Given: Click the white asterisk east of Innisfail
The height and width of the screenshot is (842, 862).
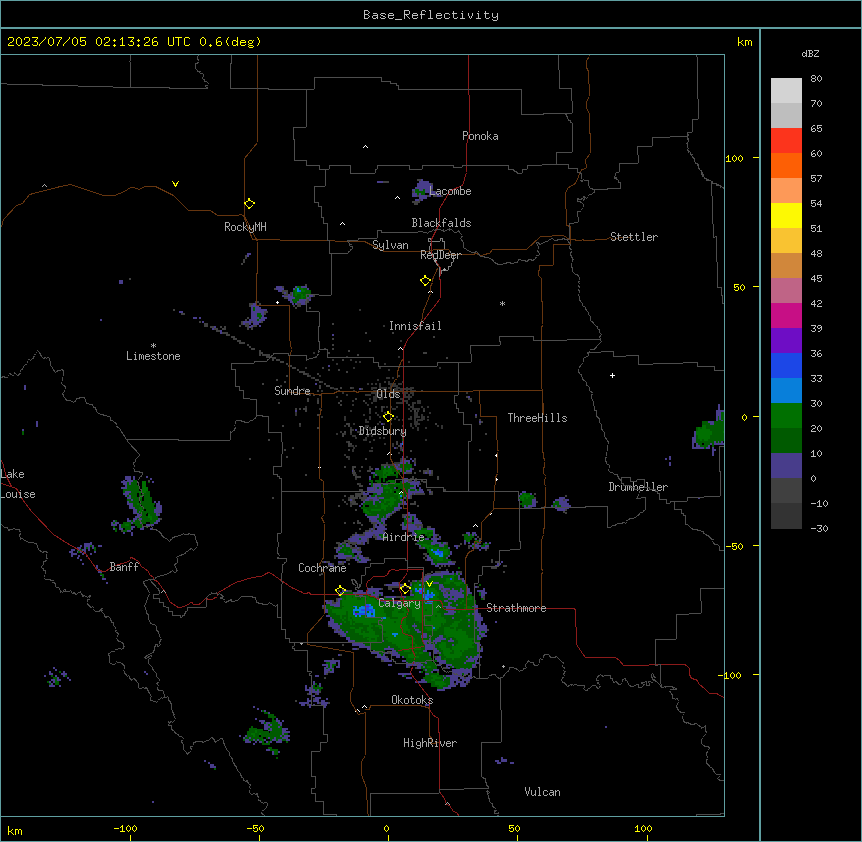Looking at the screenshot, I should point(502,303).
